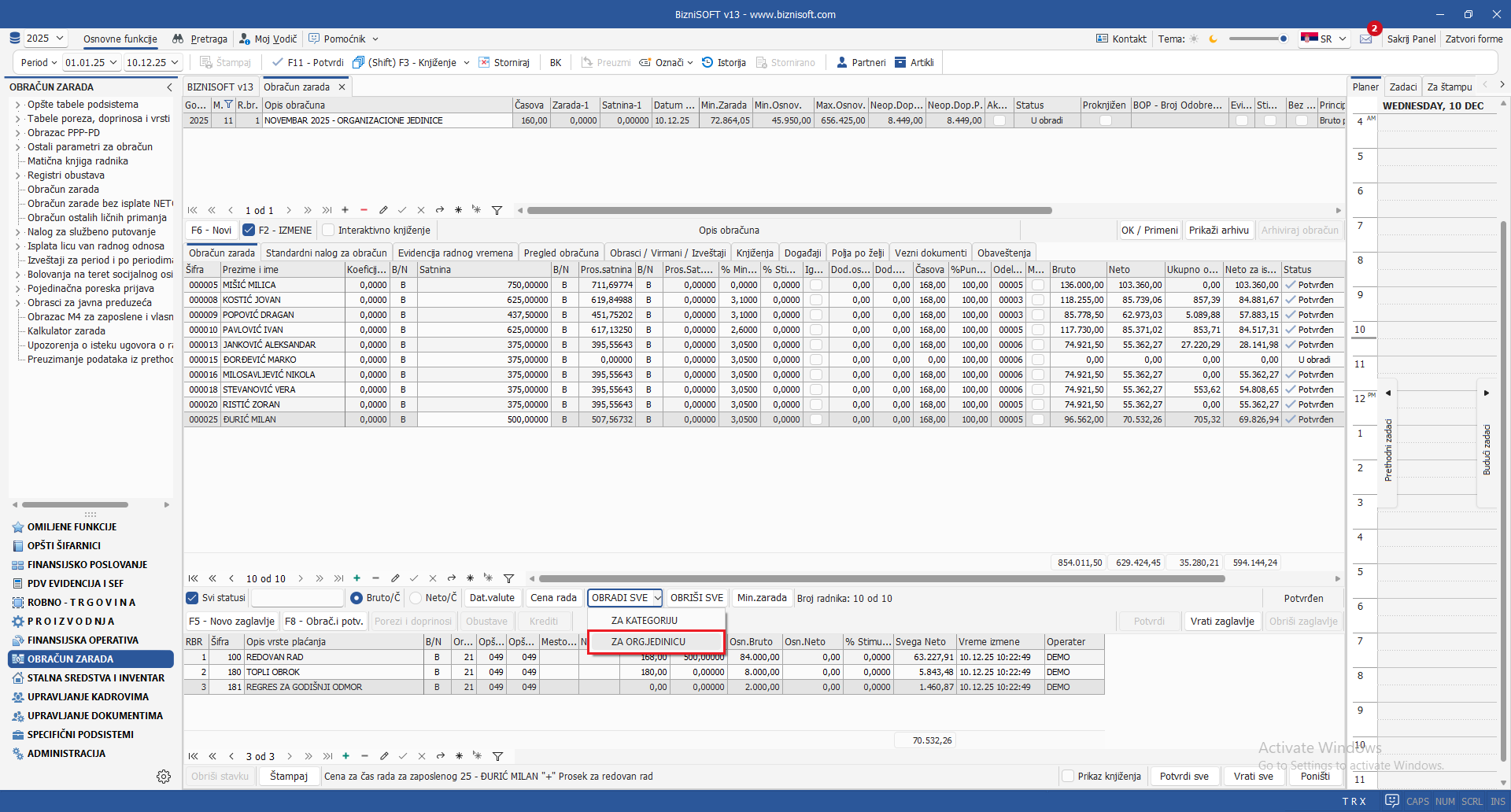Toggle the F2 - IZMENE checkbox

click(x=249, y=231)
